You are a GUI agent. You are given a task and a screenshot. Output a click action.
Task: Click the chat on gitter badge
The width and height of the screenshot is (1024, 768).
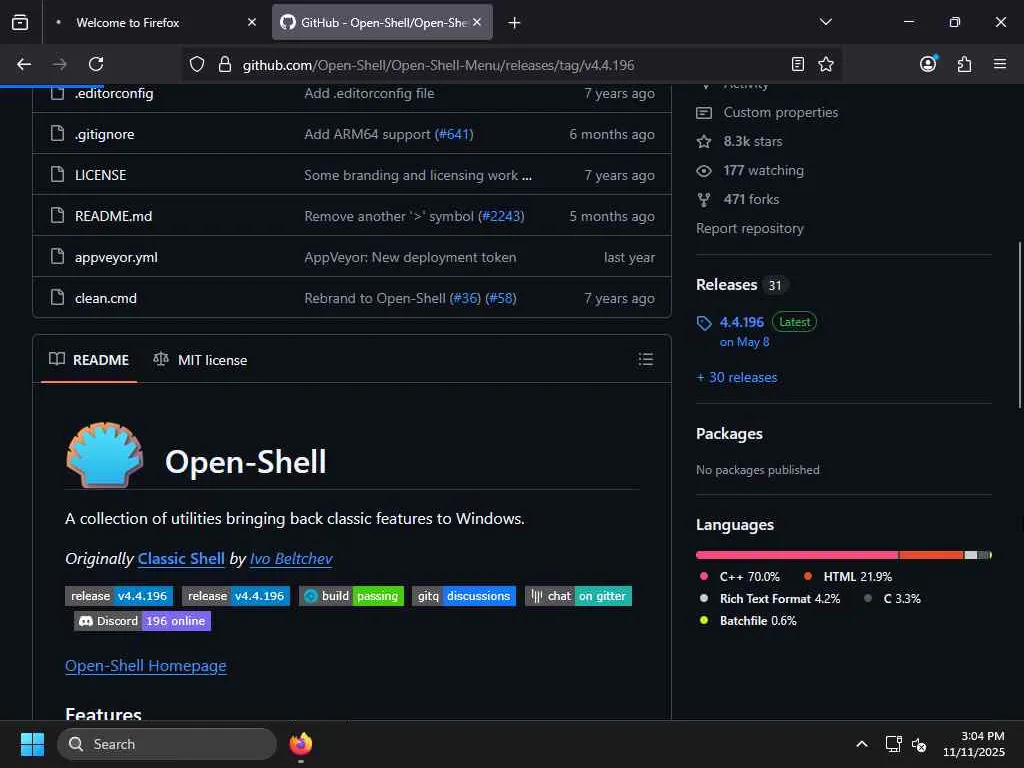(578, 596)
